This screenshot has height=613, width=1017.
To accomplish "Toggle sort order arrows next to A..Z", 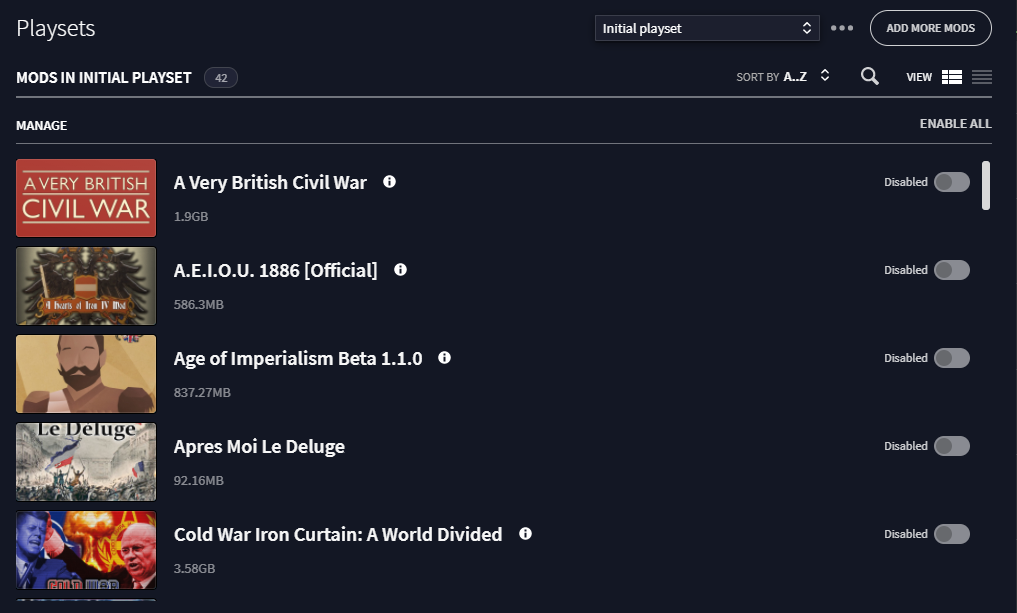I will pos(825,76).
